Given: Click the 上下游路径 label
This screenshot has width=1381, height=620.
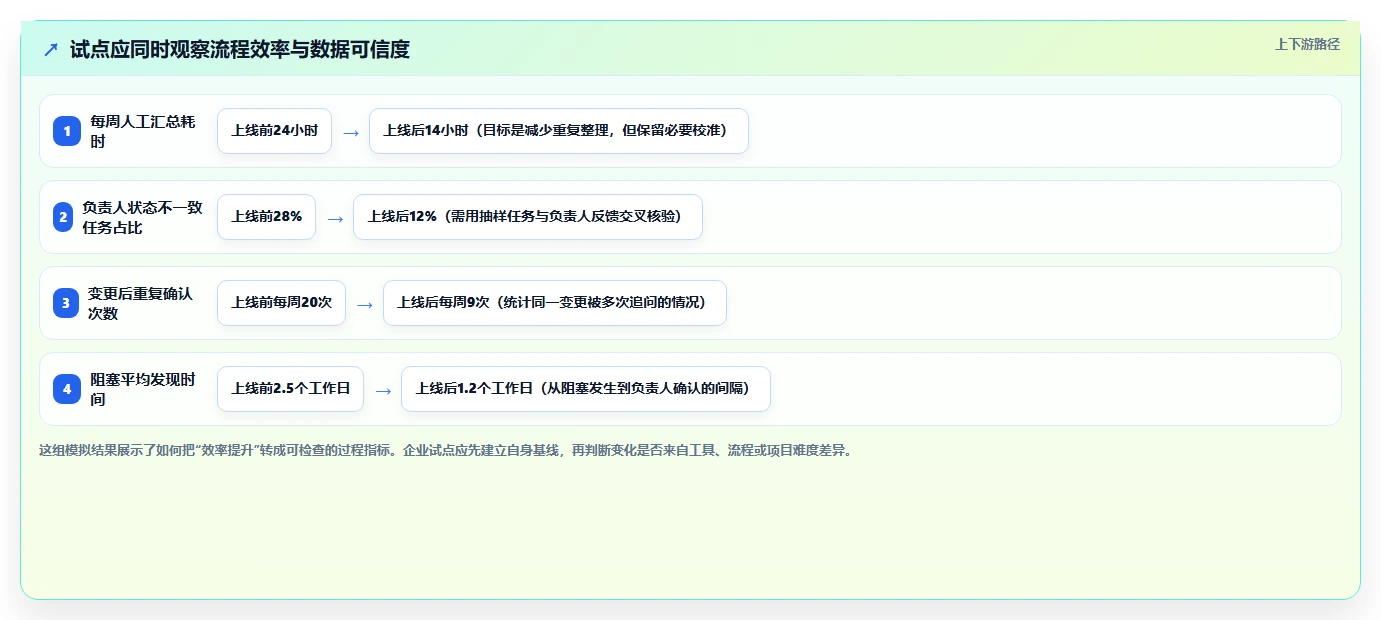Looking at the screenshot, I should [1307, 44].
